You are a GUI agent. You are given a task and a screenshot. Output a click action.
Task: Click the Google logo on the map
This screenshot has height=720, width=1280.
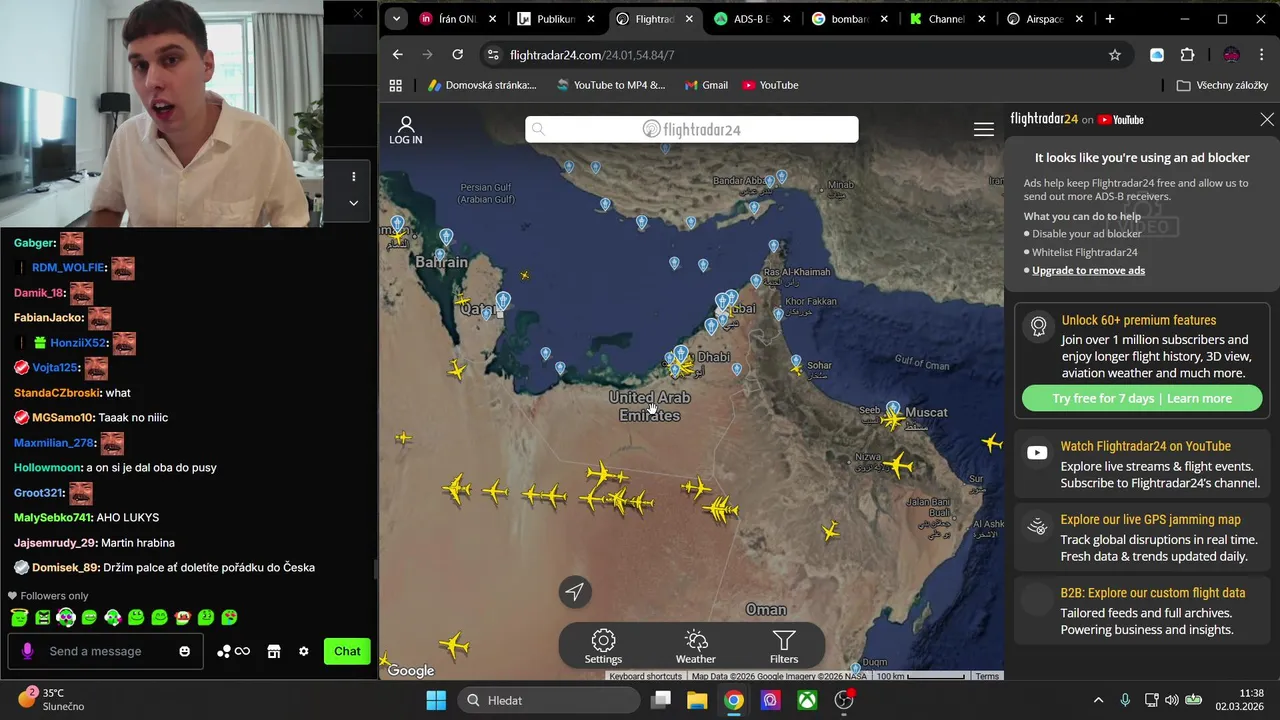(411, 671)
